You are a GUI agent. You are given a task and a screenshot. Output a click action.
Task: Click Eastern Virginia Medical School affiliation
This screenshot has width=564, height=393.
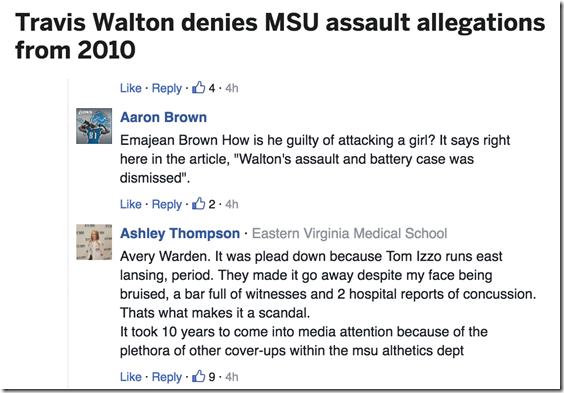tap(350, 234)
